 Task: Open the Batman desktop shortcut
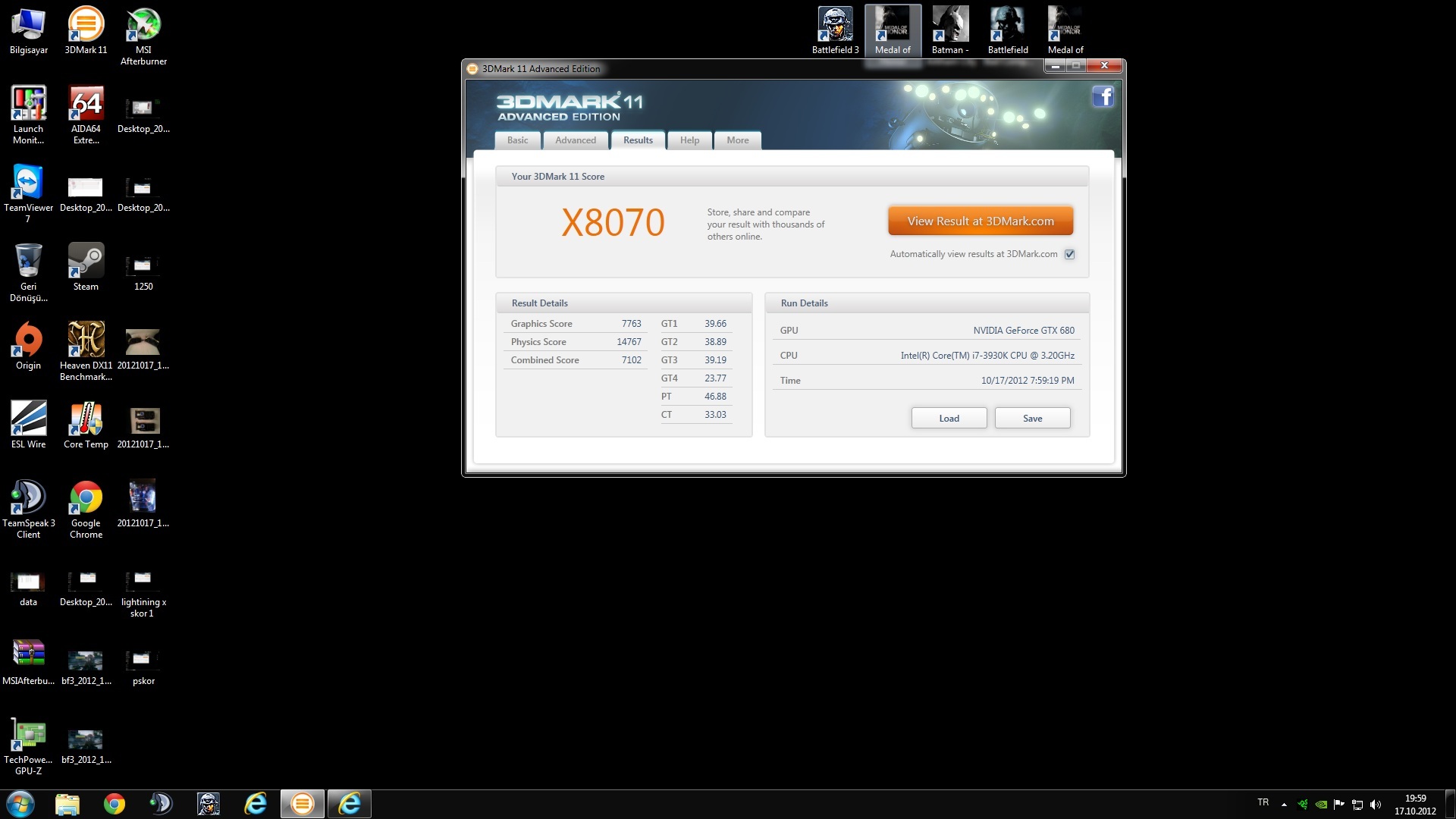pos(950,31)
